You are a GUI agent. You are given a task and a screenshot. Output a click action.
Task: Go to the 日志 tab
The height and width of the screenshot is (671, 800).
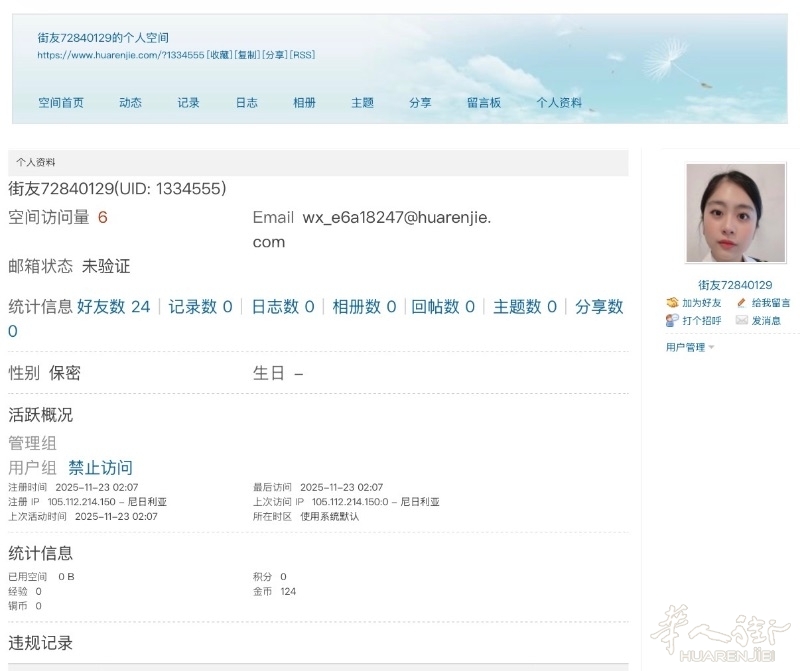[x=246, y=102]
